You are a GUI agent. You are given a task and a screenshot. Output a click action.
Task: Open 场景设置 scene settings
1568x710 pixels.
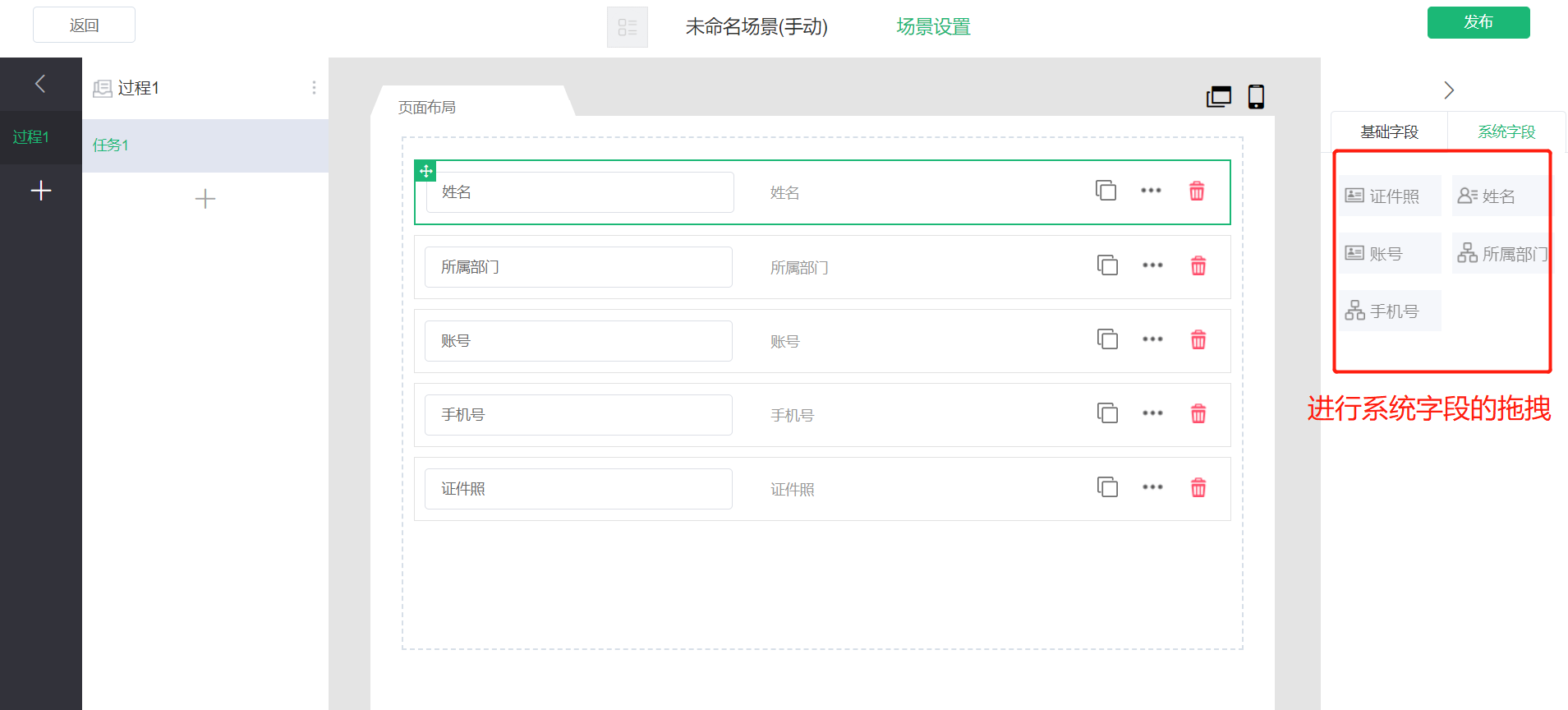(933, 27)
